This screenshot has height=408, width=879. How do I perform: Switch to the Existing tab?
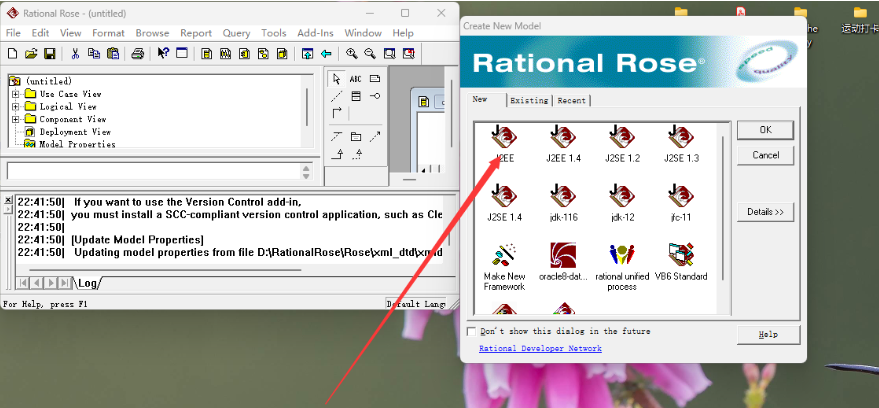pyautogui.click(x=529, y=100)
